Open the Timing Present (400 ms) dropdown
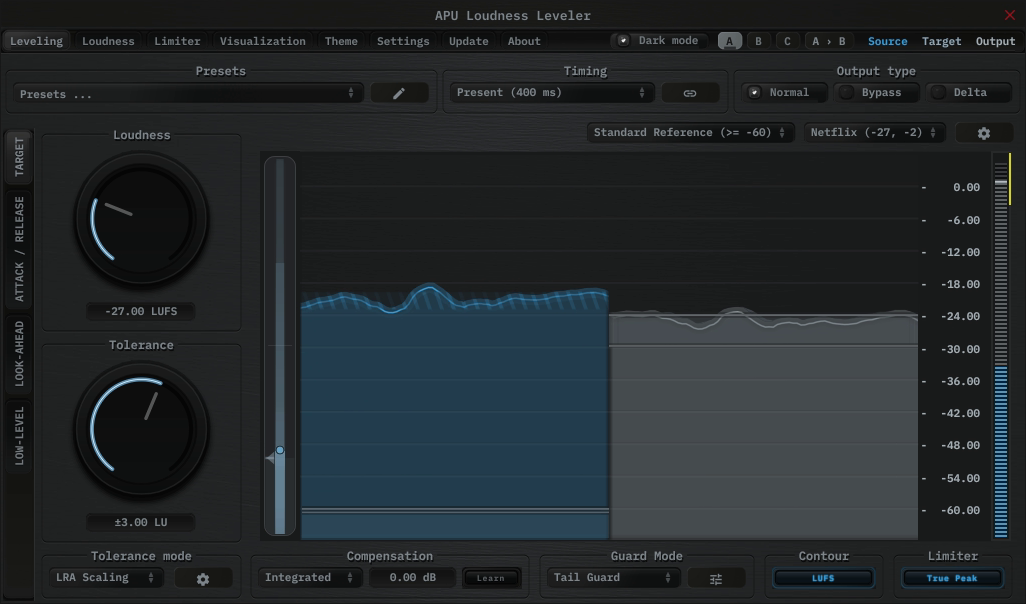Screen dimensions: 1026x604 click(550, 93)
